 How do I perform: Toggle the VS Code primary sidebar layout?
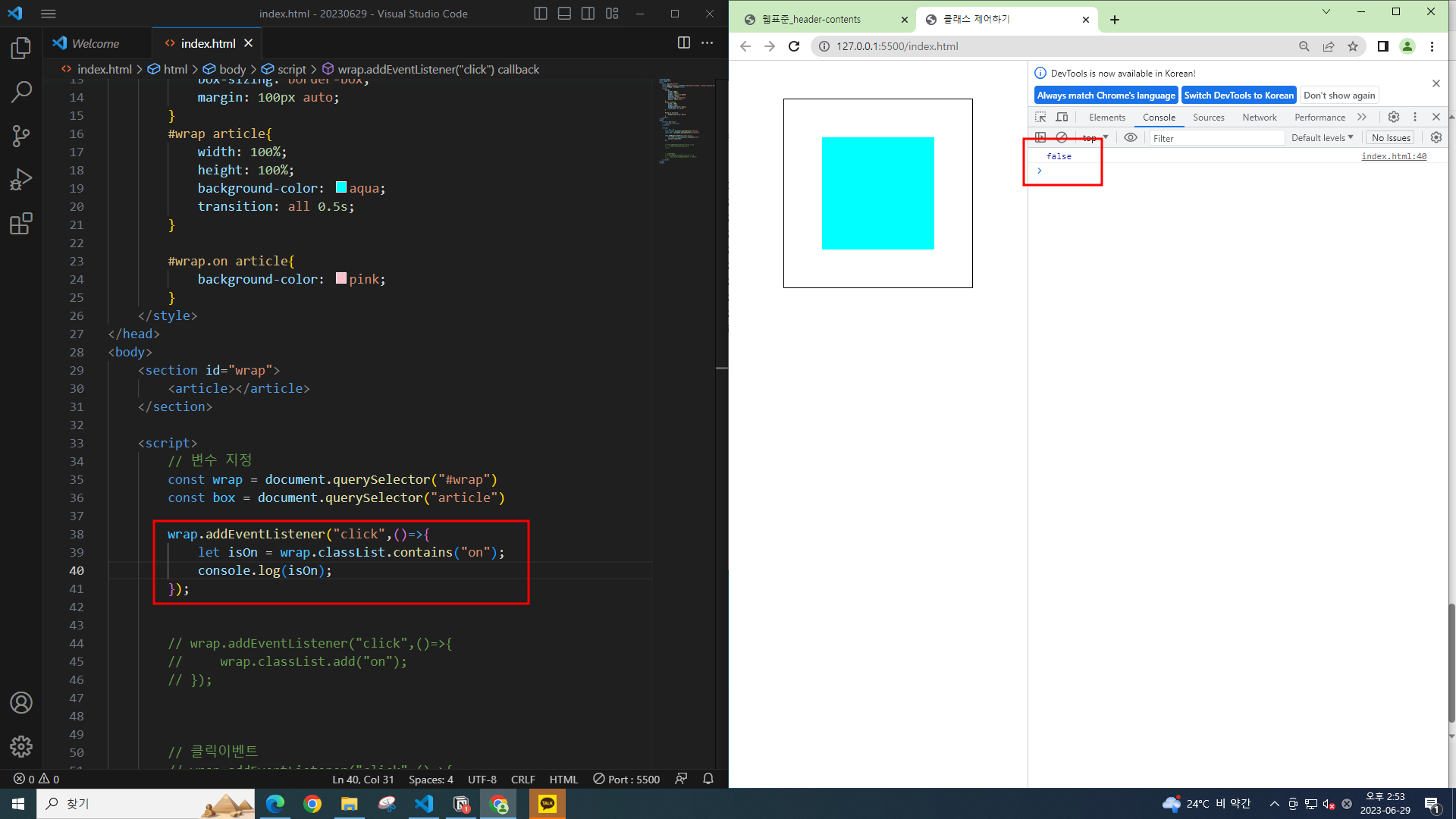tap(540, 14)
